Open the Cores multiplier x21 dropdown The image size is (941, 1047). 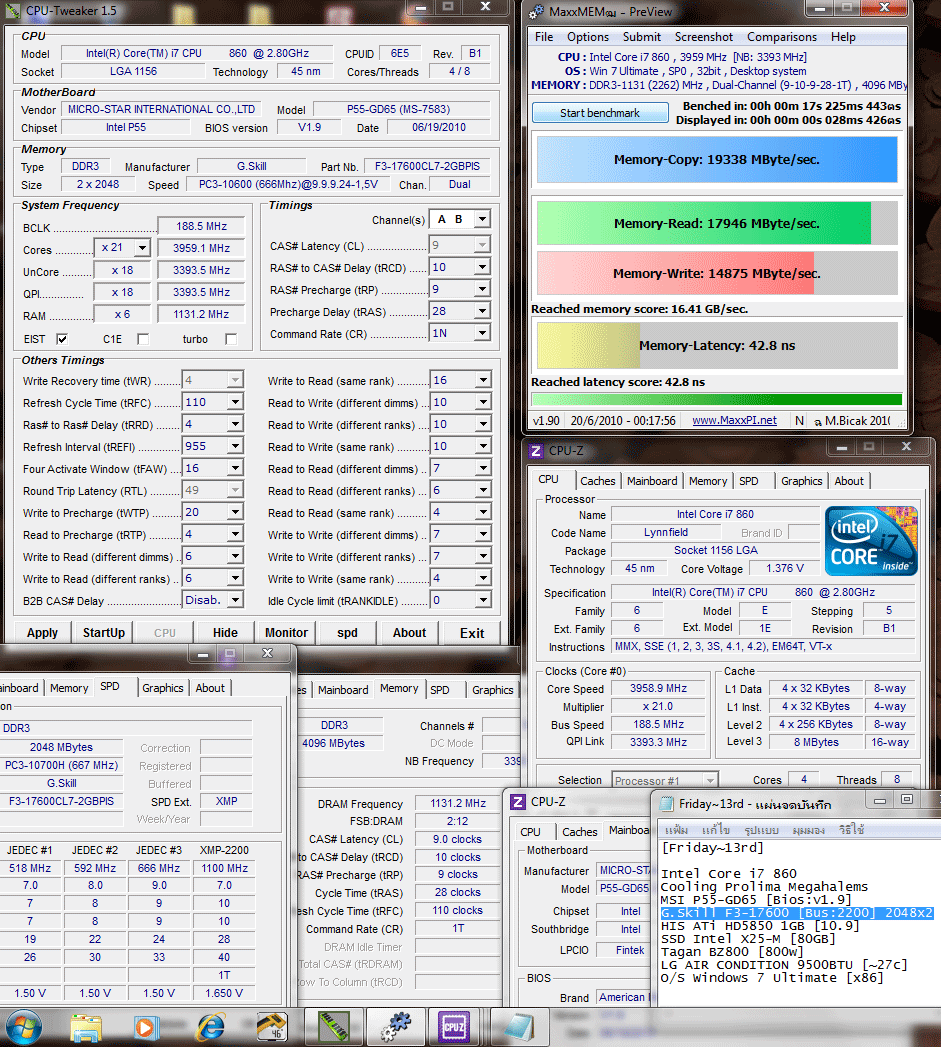[x=142, y=248]
